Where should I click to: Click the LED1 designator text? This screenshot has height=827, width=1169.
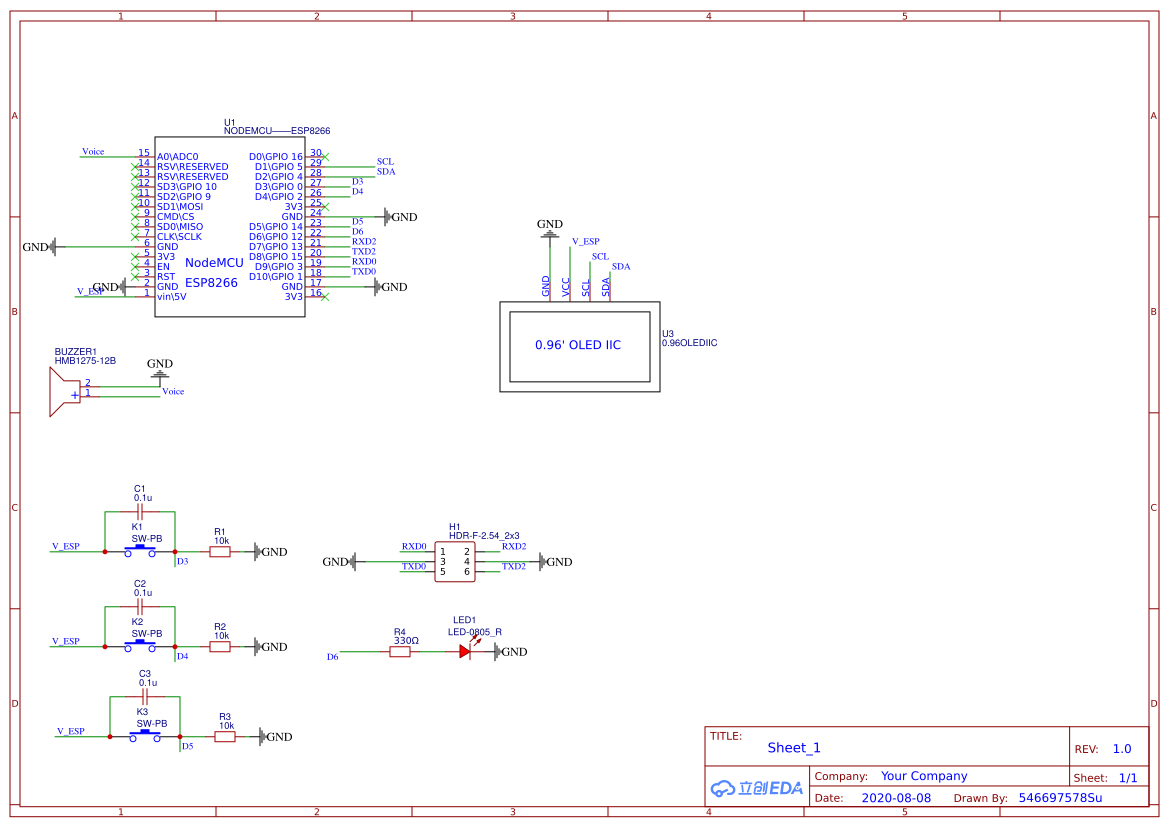[x=464, y=620]
